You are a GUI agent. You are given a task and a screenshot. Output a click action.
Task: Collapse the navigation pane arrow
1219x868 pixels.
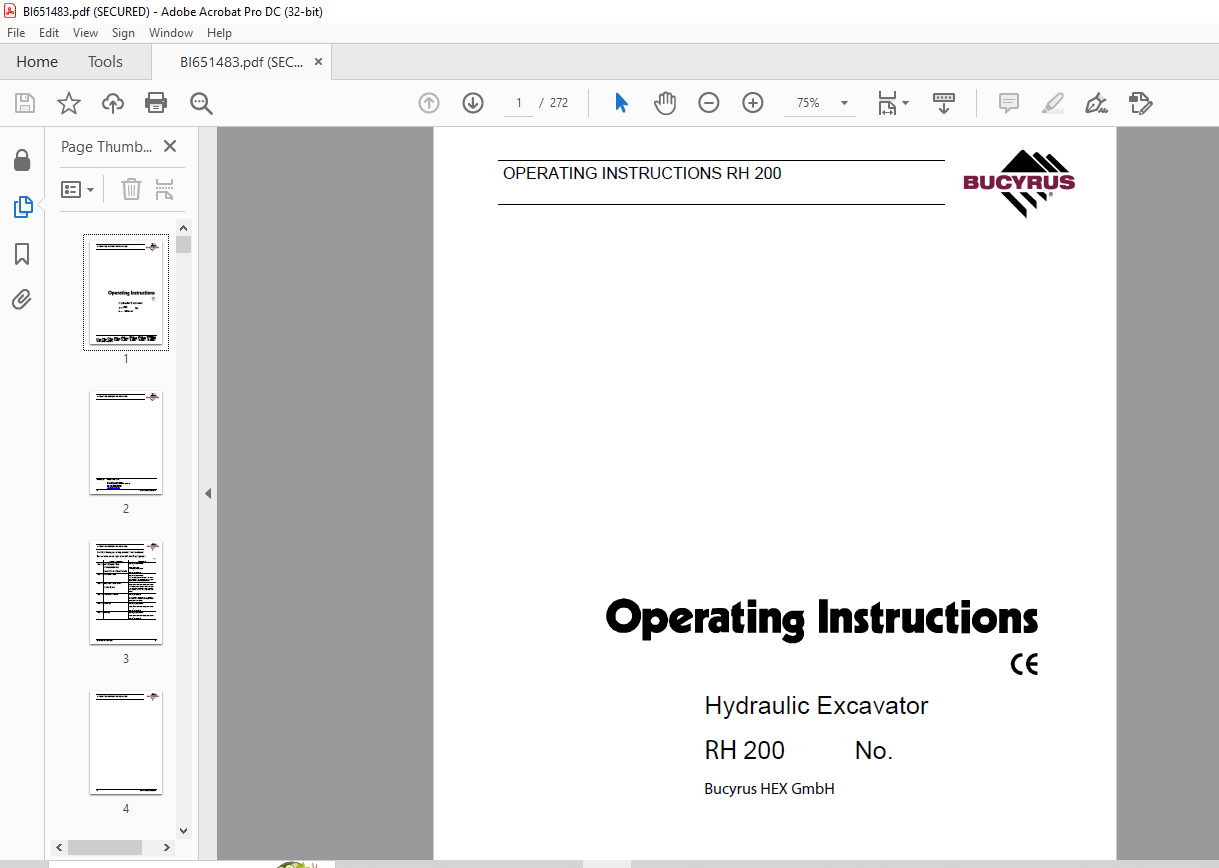tap(208, 493)
